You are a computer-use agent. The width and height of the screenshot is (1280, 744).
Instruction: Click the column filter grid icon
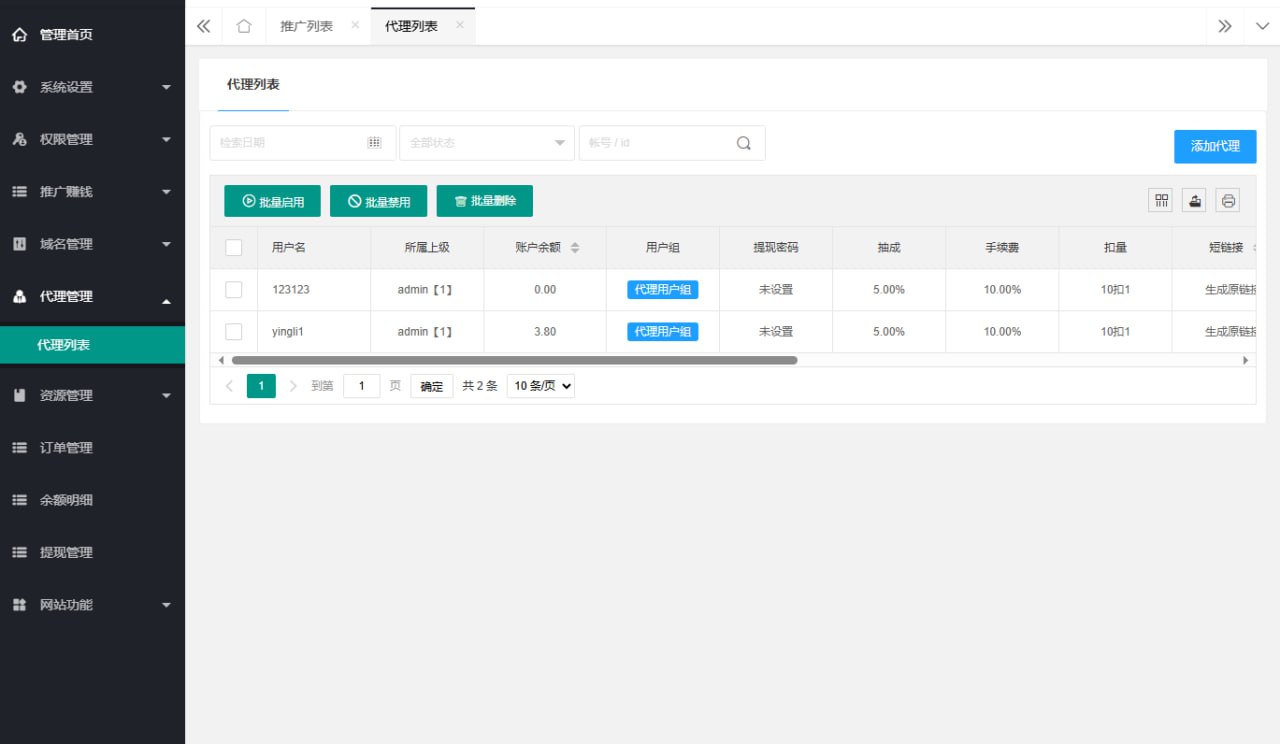click(1161, 200)
